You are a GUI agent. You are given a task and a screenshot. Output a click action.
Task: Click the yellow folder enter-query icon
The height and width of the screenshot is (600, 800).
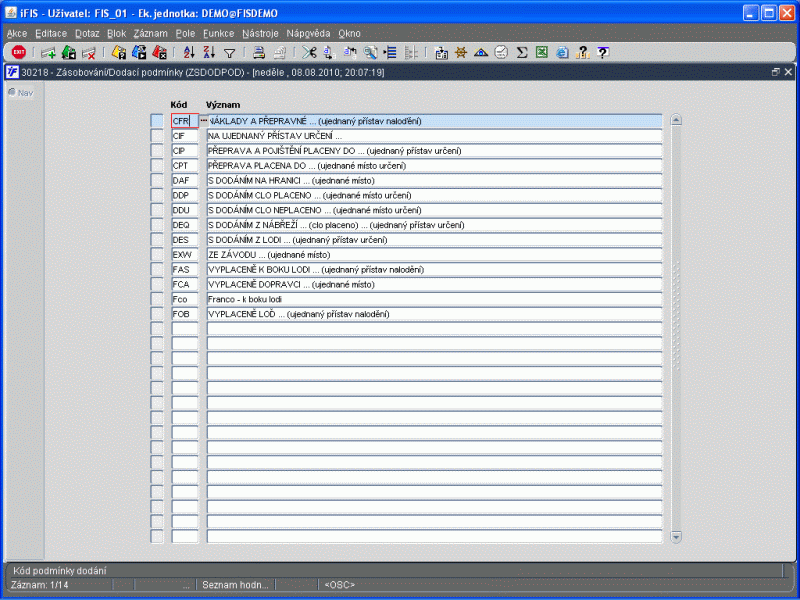point(118,52)
